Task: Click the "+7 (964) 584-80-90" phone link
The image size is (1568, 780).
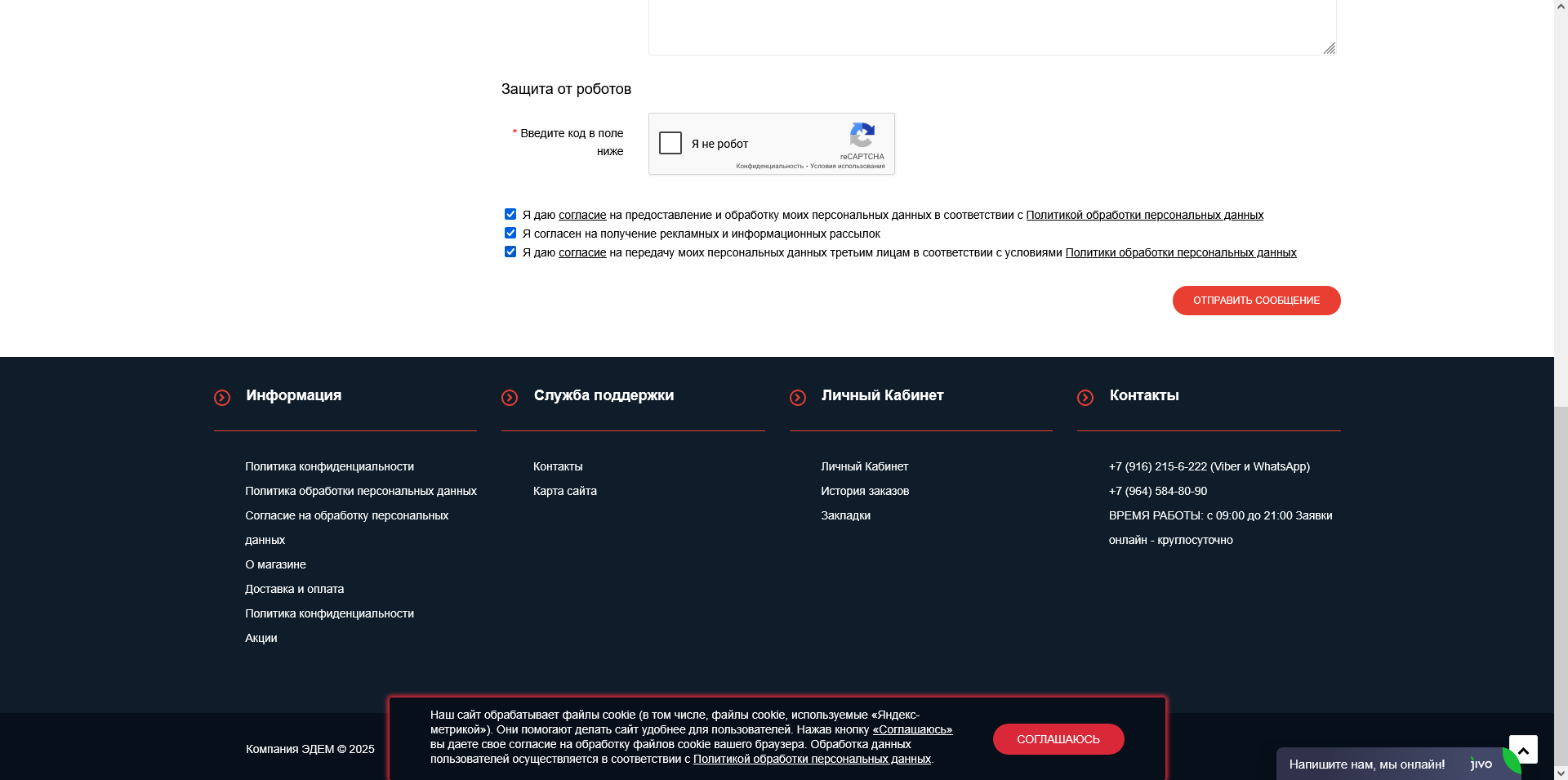Action: pos(1157,491)
